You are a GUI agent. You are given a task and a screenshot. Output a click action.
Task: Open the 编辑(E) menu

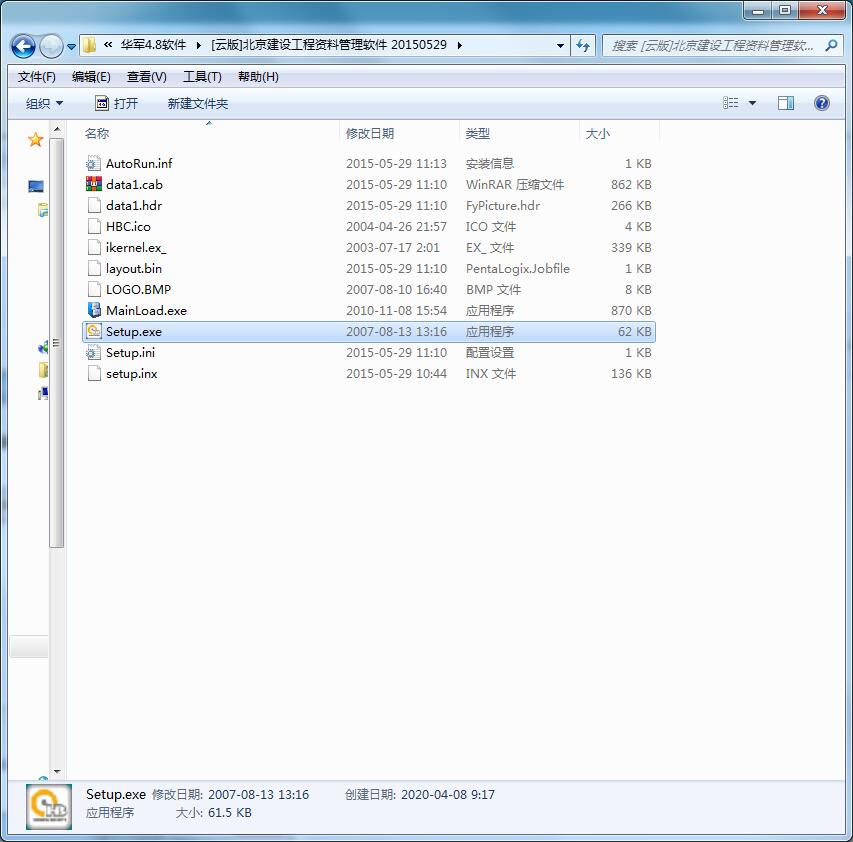91,77
